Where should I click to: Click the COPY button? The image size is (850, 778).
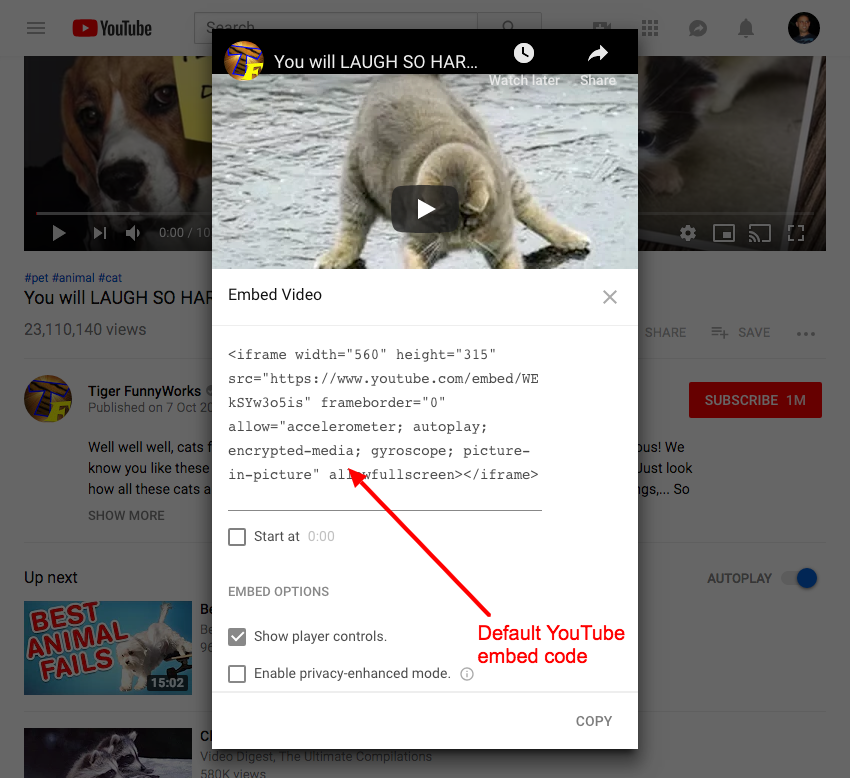pyautogui.click(x=594, y=721)
